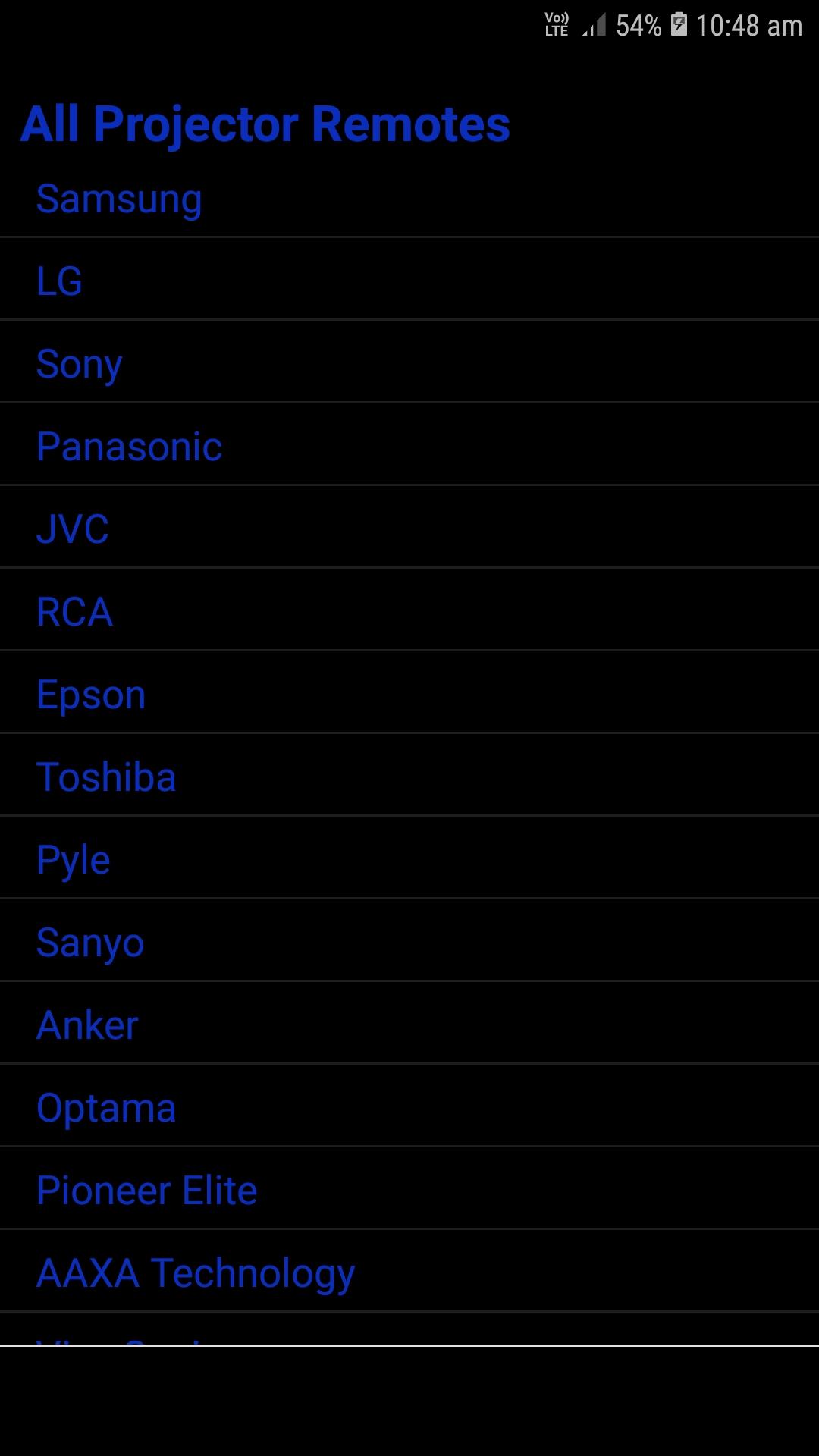The image size is (819, 1456).
Task: Choose Toshiba from the list
Action: pyautogui.click(x=409, y=775)
